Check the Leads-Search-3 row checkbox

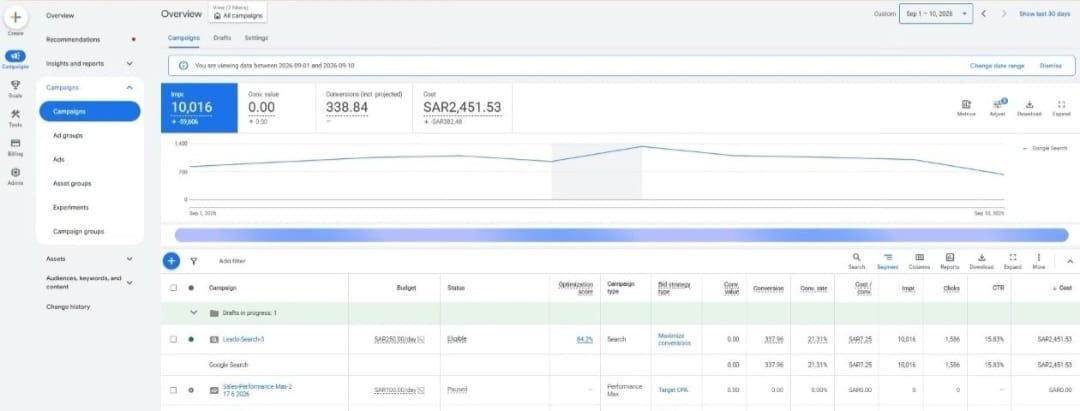pos(174,339)
